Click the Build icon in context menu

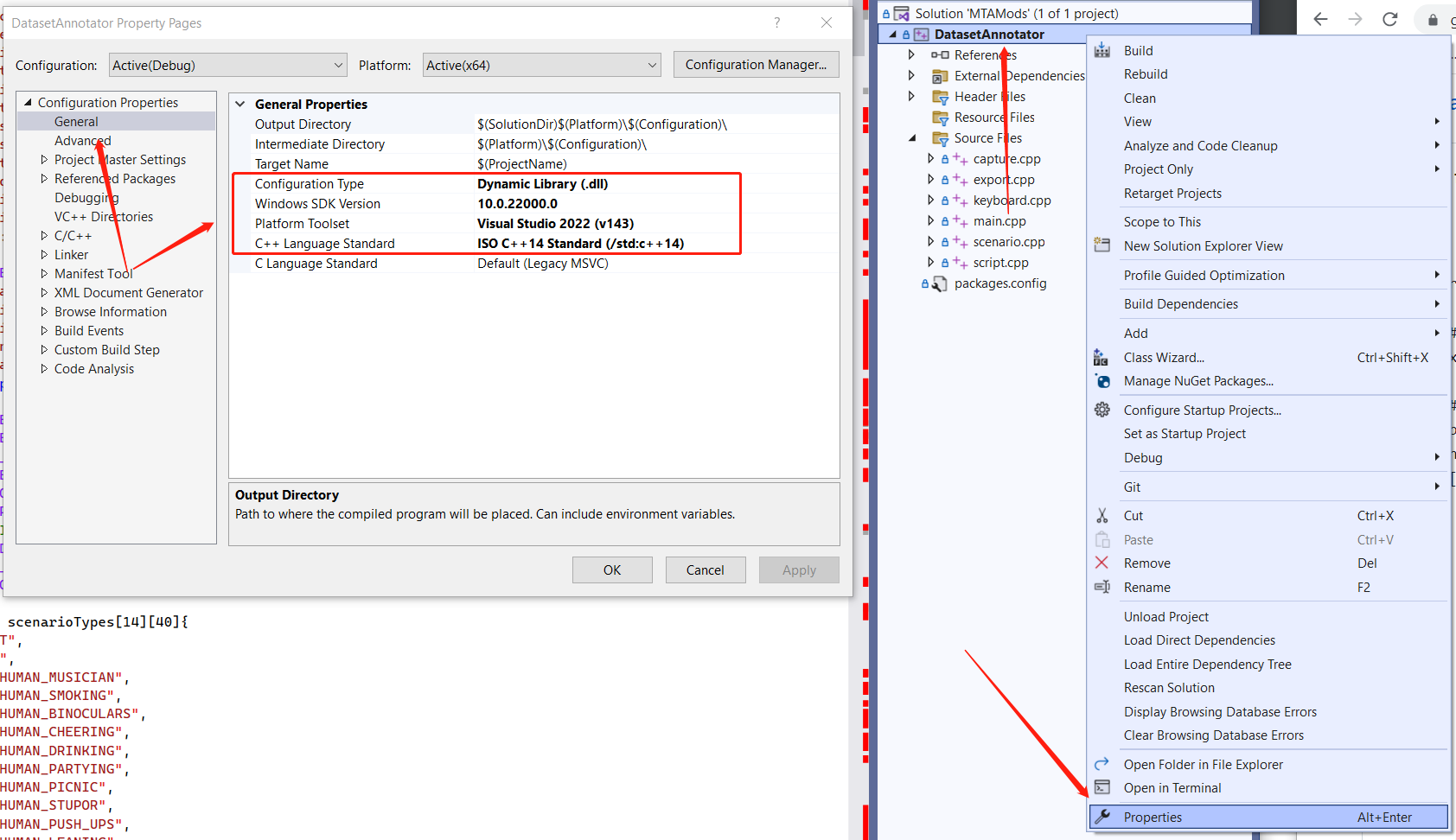pyautogui.click(x=1102, y=50)
